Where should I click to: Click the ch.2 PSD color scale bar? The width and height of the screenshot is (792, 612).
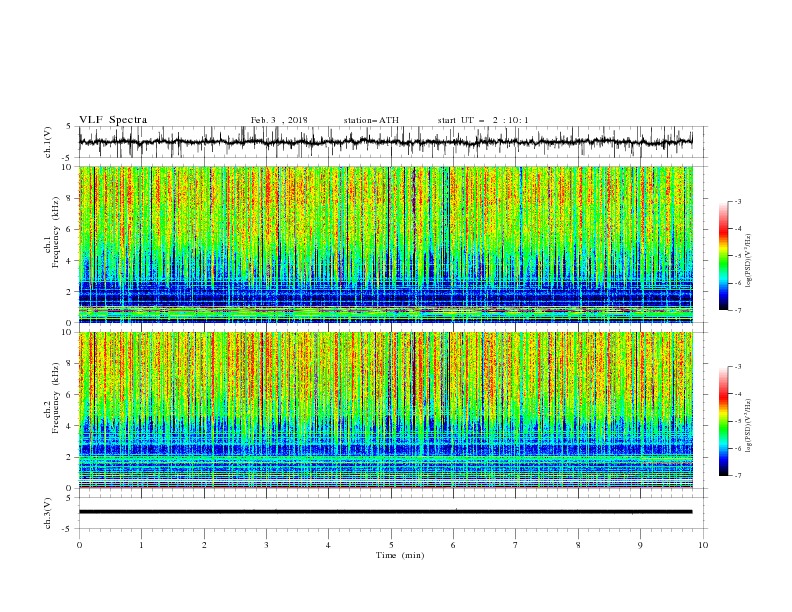723,421
